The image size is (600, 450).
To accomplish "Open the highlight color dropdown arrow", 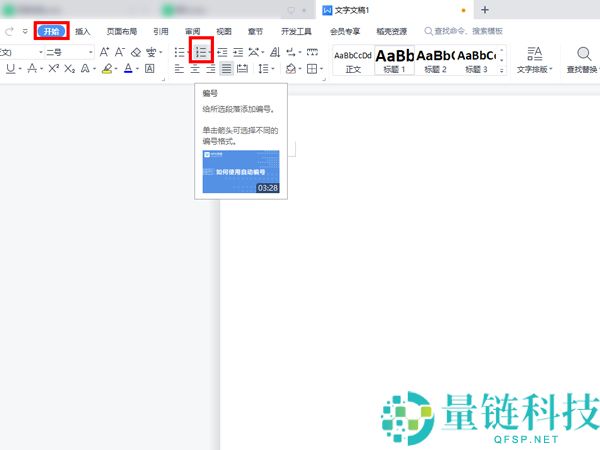I will click(116, 69).
